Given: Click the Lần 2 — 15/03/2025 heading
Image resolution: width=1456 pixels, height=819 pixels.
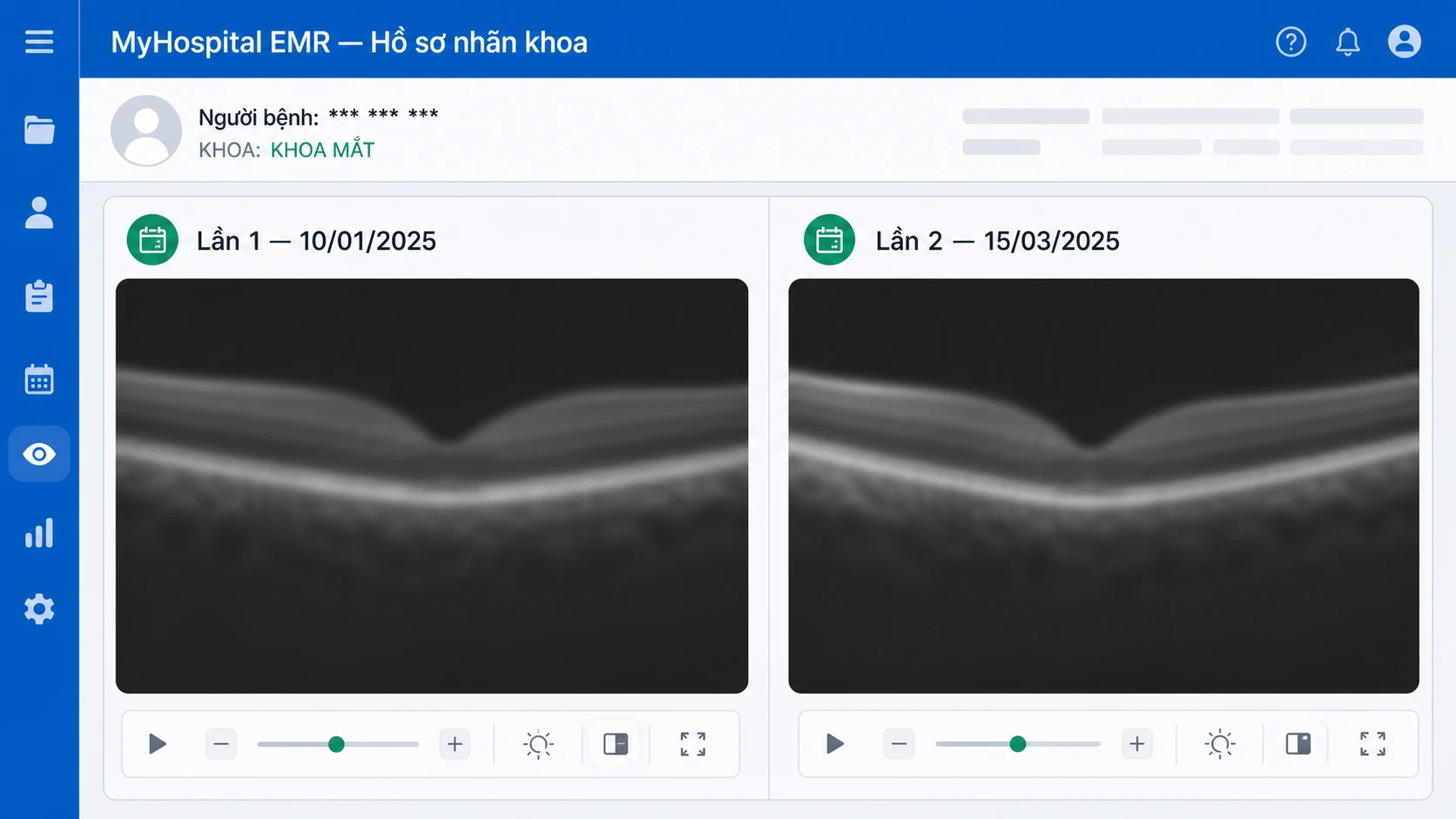Looking at the screenshot, I should (998, 240).
